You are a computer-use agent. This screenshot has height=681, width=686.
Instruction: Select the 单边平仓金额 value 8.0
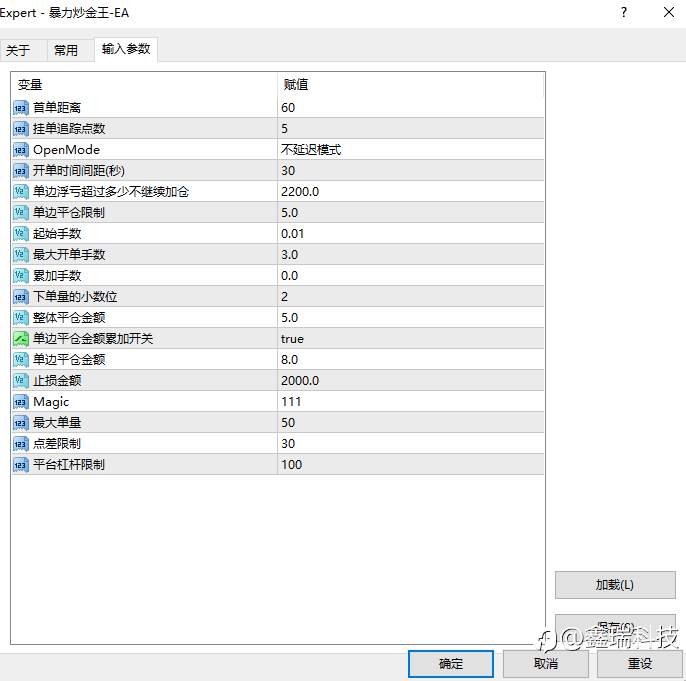coord(411,360)
